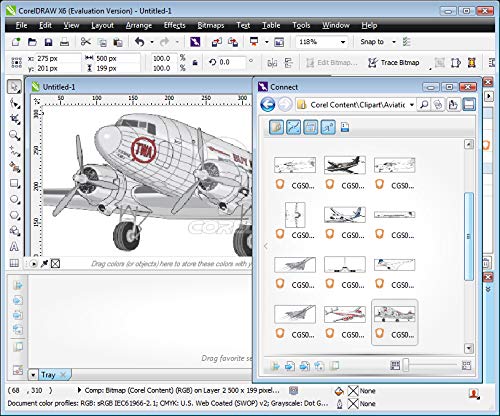This screenshot has width=500, height=416.
Task: Create a new document
Action: [16, 42]
